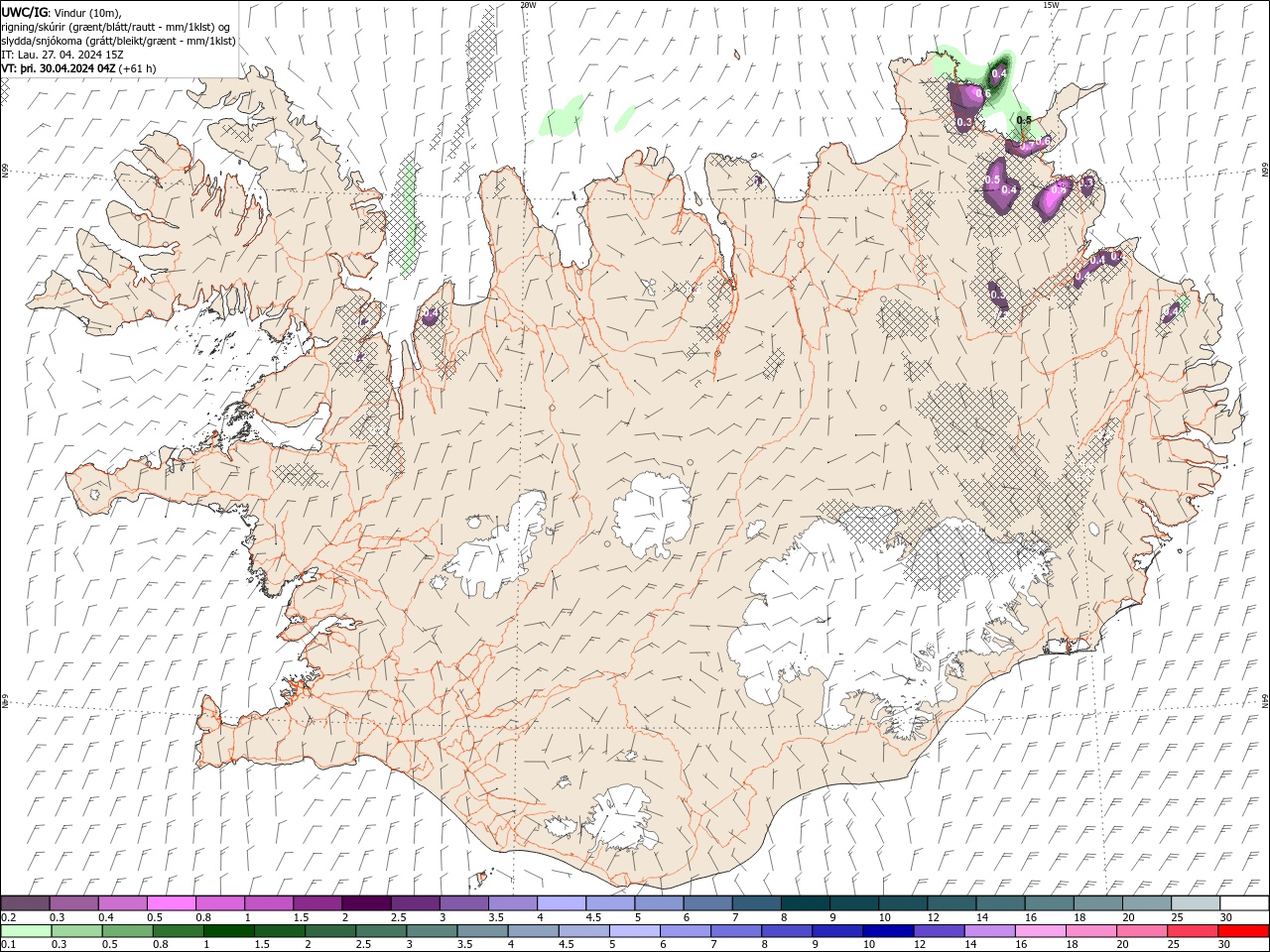1270x952 pixels.
Task: Click the snow legend swatch labeled 3
Action: click(463, 903)
